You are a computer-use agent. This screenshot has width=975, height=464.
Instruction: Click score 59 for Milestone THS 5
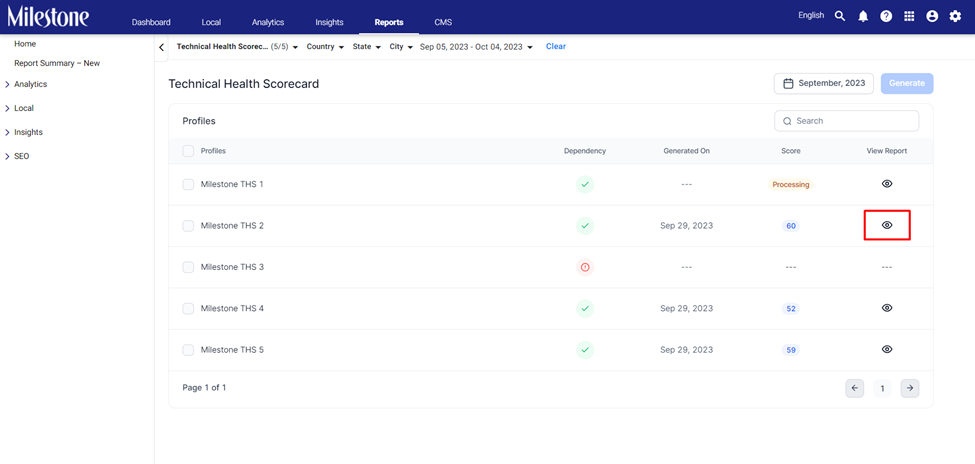[x=791, y=350]
